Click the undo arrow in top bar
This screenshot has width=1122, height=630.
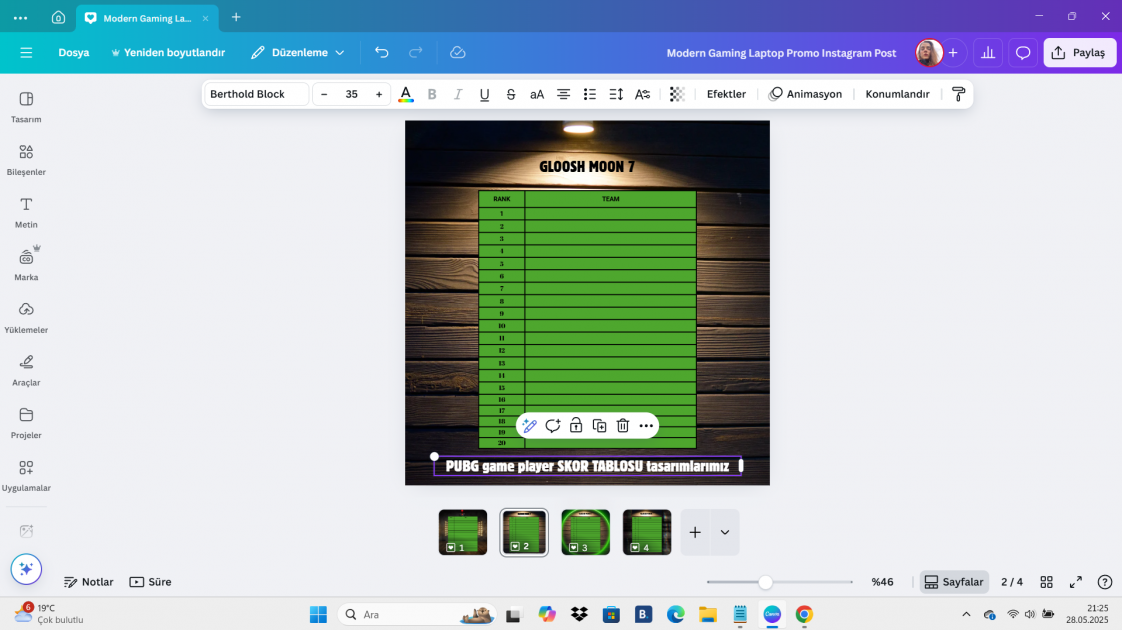pos(381,53)
